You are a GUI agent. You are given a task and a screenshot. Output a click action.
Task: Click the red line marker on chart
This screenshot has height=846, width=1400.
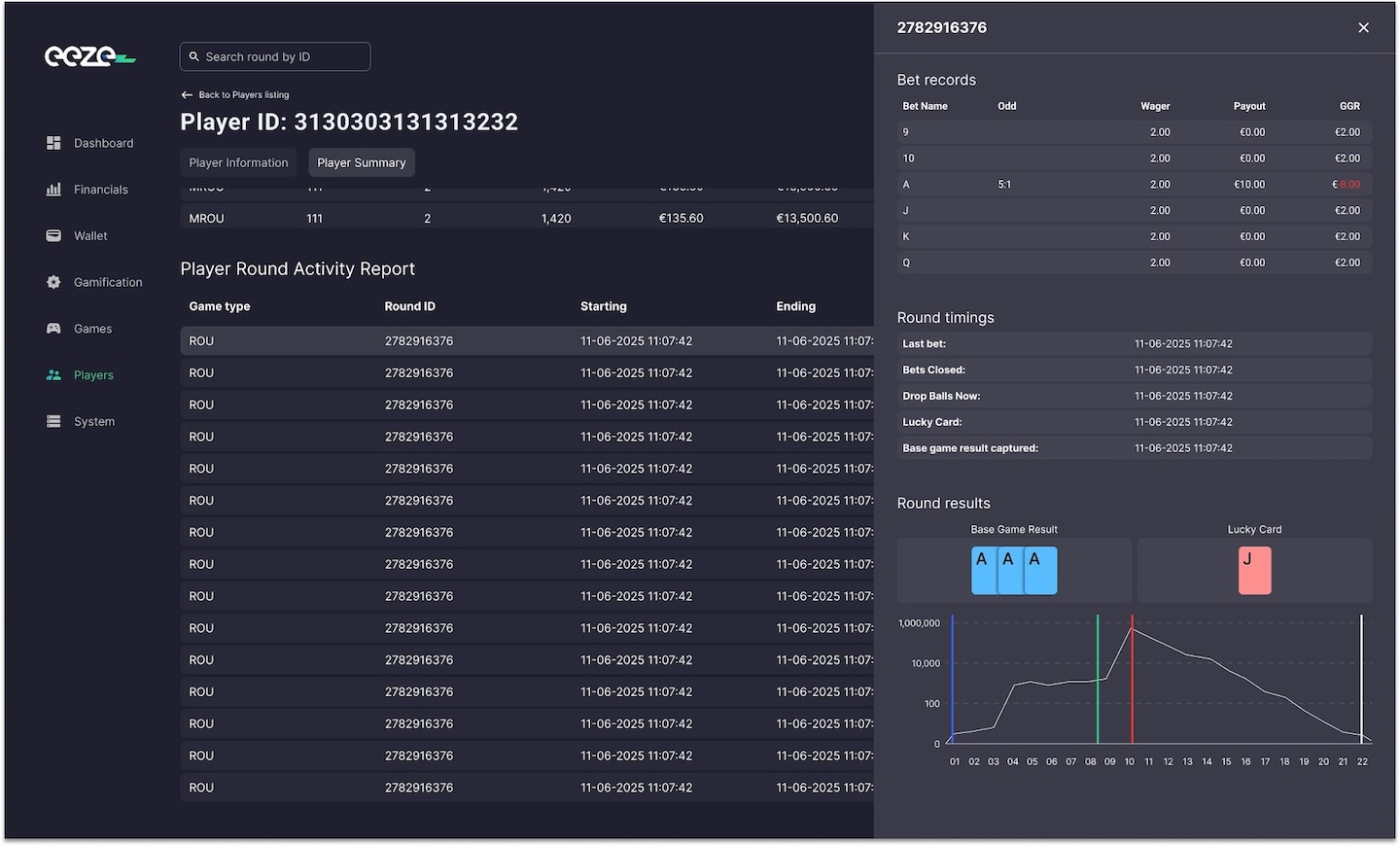[x=1132, y=681]
